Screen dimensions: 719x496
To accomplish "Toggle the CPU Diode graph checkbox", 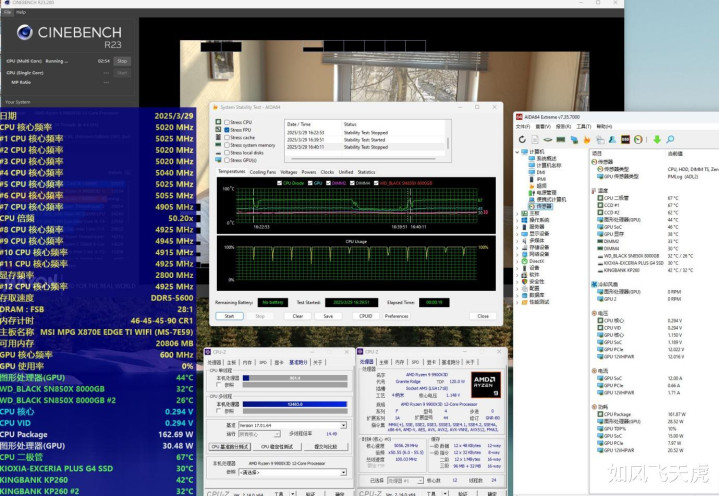I will (x=279, y=183).
